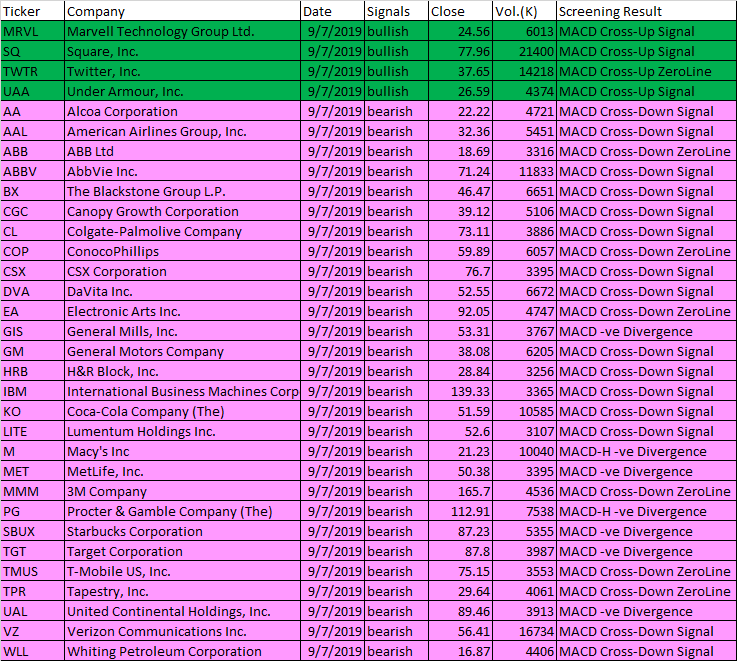The image size is (737, 661).
Task: Click MetLife, Inc. company cell
Action: pyautogui.click(x=182, y=471)
